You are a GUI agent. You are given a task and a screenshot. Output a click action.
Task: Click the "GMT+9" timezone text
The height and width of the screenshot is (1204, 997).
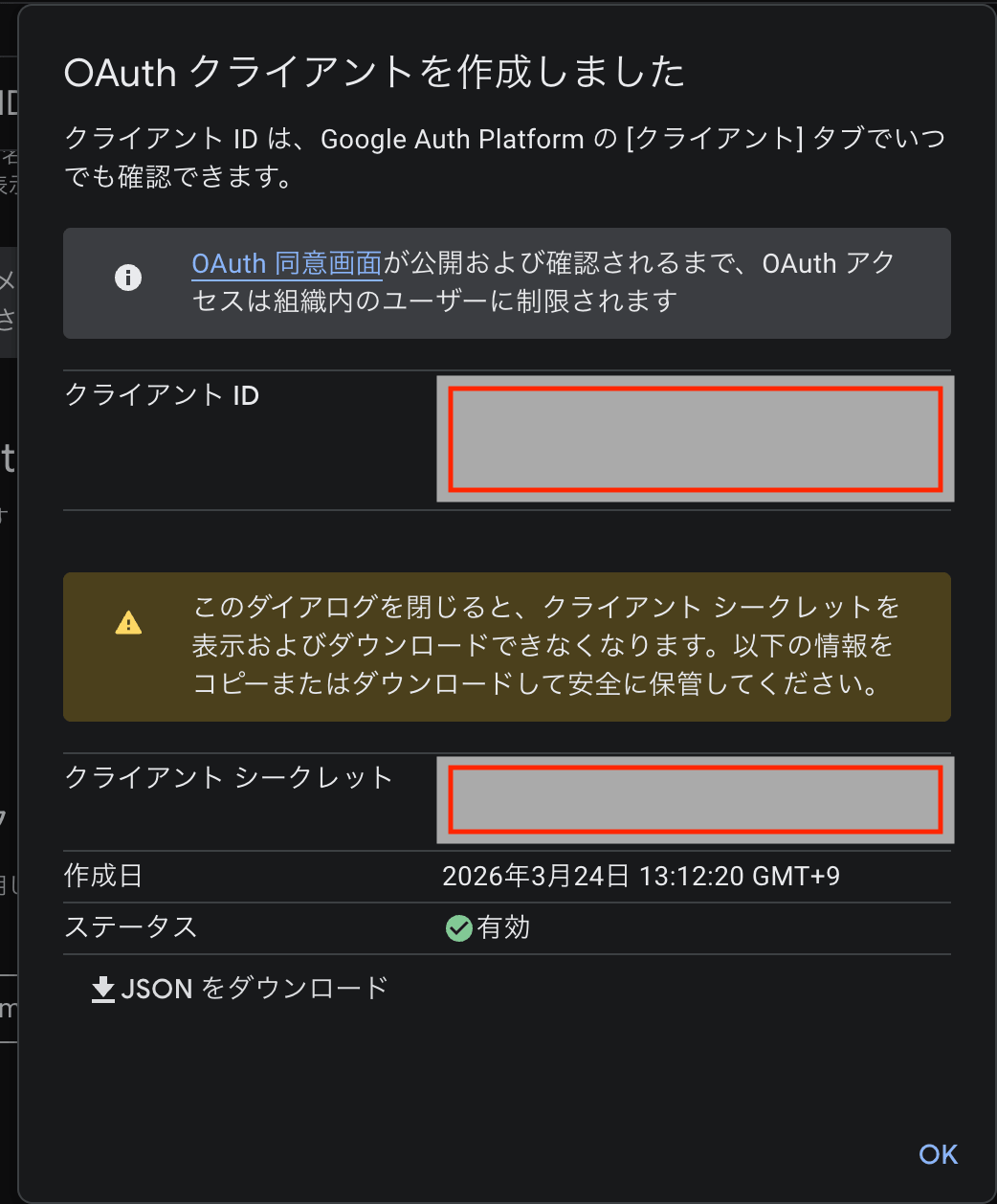[797, 876]
